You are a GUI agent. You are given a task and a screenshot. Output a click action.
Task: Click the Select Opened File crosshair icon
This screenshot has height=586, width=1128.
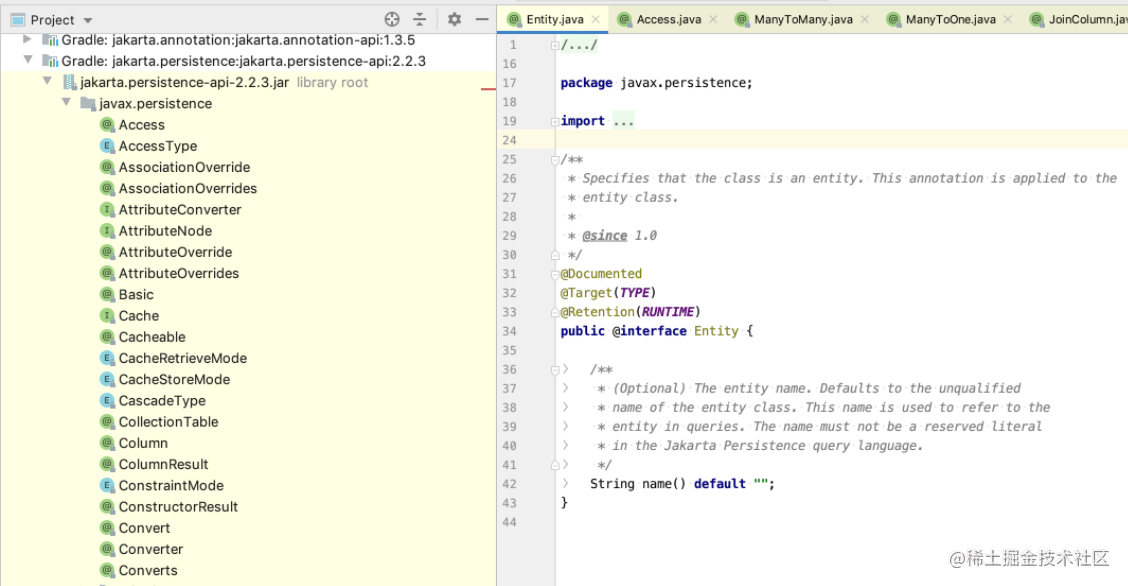pyautogui.click(x=389, y=18)
